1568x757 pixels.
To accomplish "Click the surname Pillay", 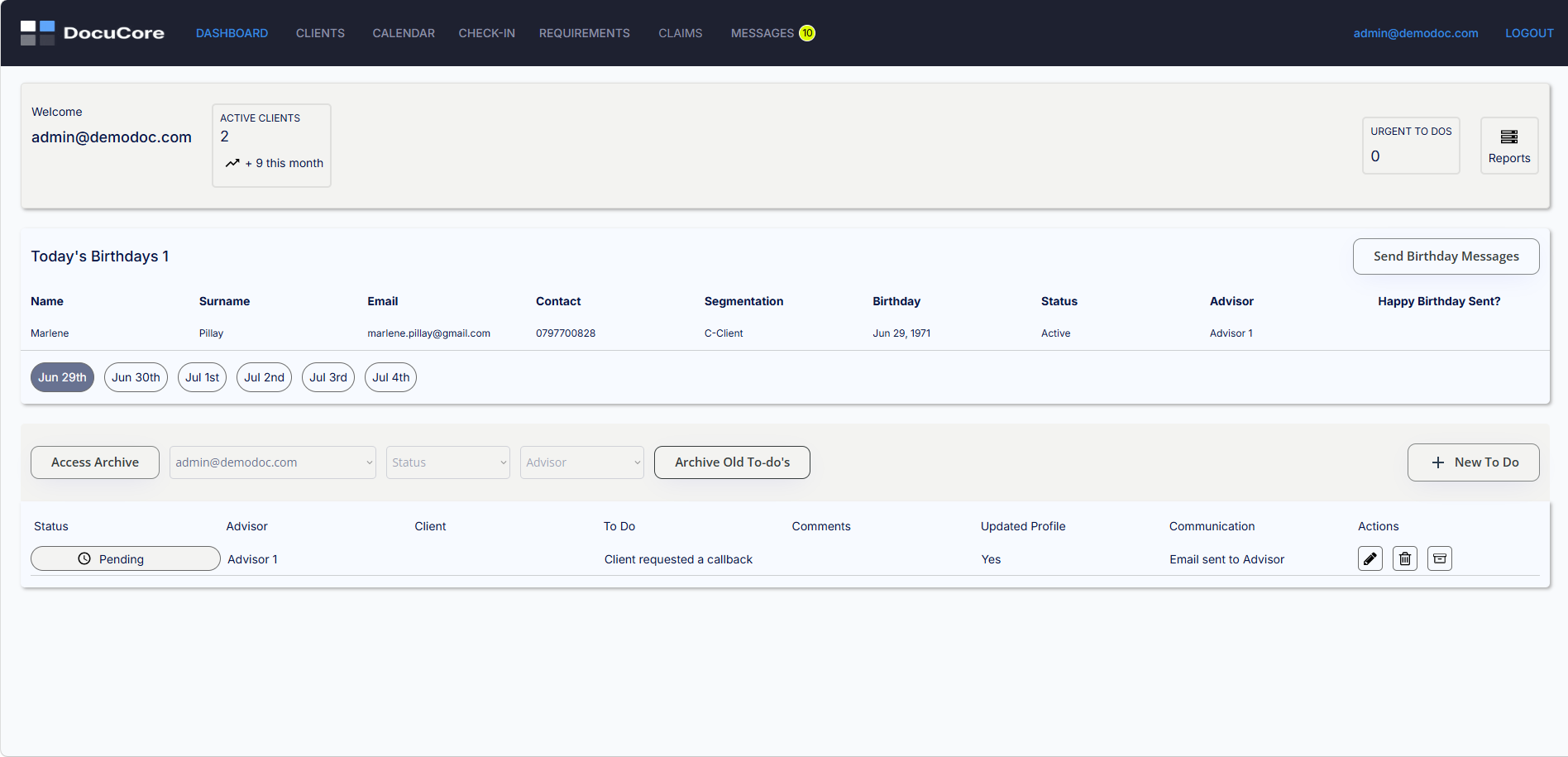I will tap(211, 333).
